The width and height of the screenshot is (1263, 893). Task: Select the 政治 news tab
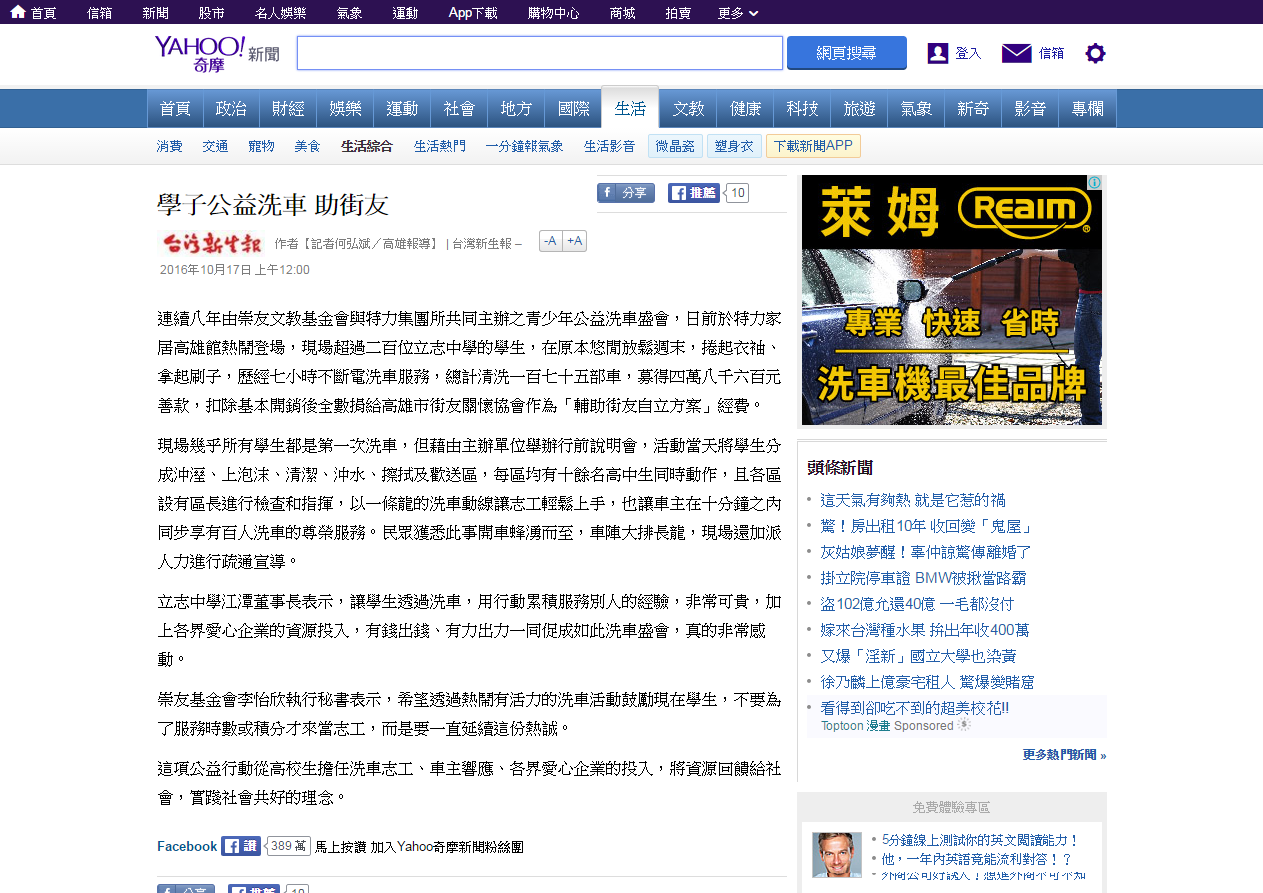pyautogui.click(x=231, y=109)
